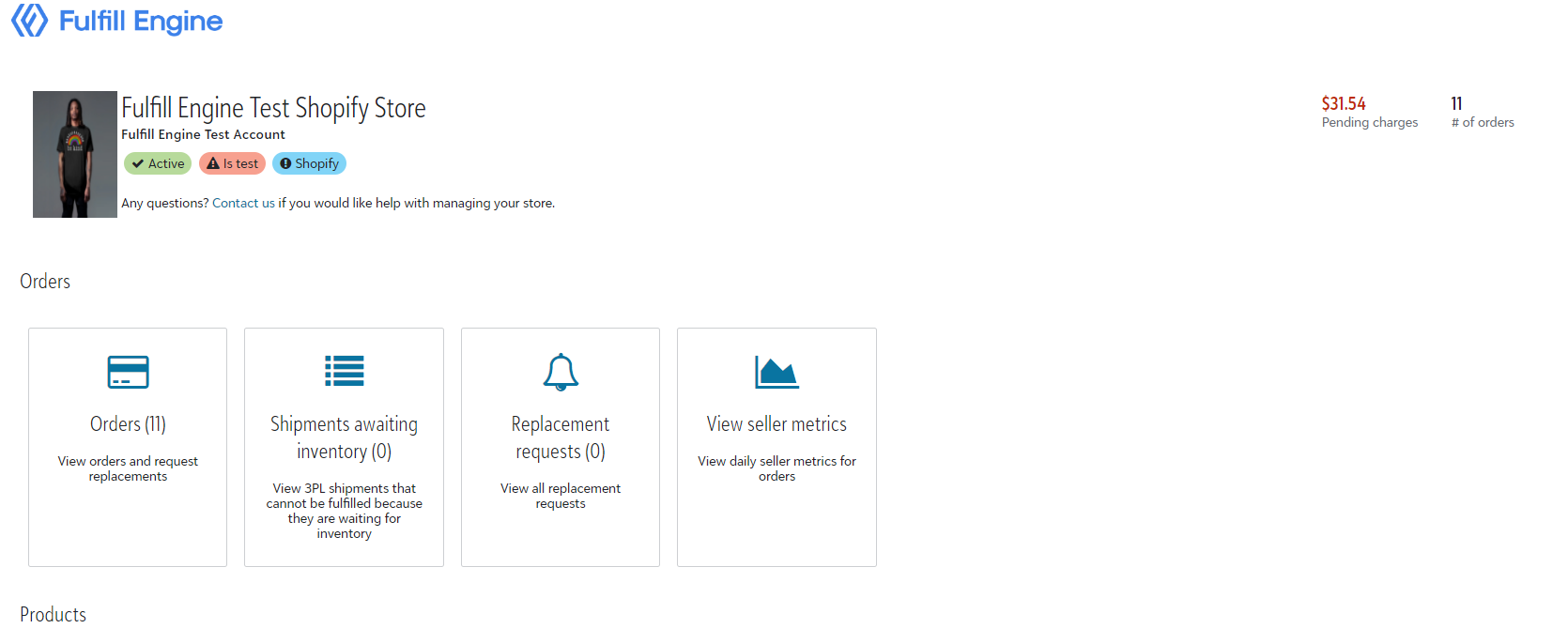The image size is (1568, 644).
Task: Open the Orders (11) card title
Action: pos(128,424)
